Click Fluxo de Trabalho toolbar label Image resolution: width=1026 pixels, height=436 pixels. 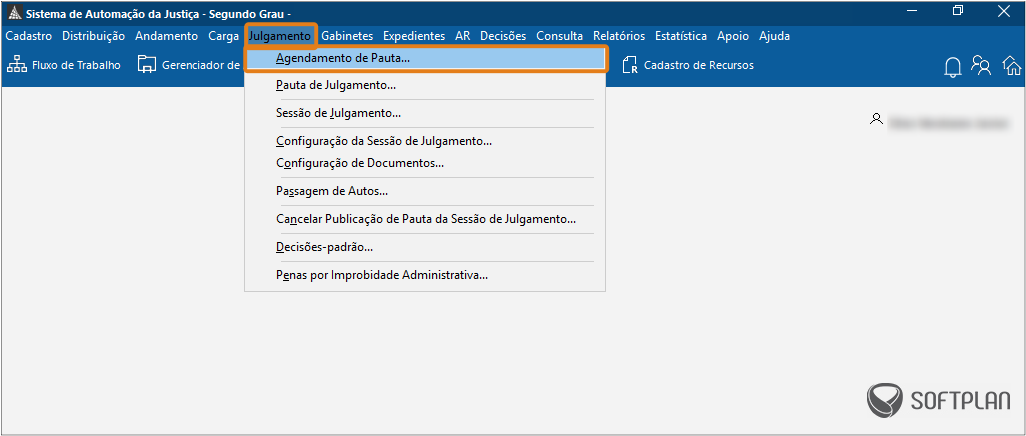pyautogui.click(x=77, y=65)
